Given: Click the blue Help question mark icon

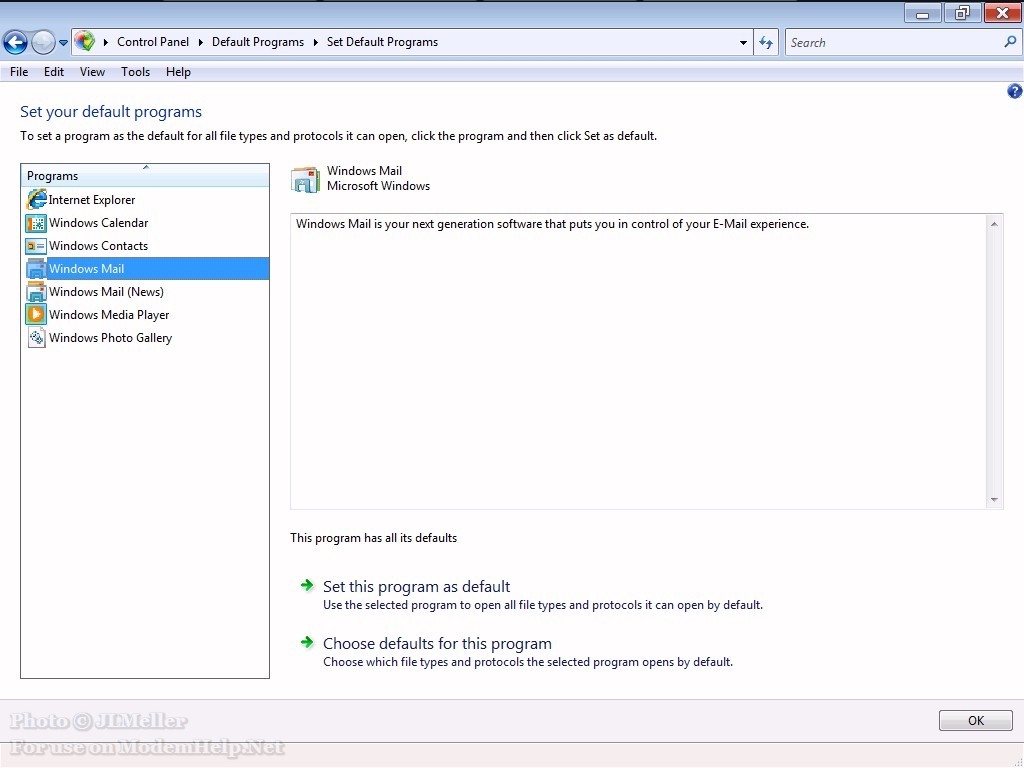Looking at the screenshot, I should tap(1014, 91).
